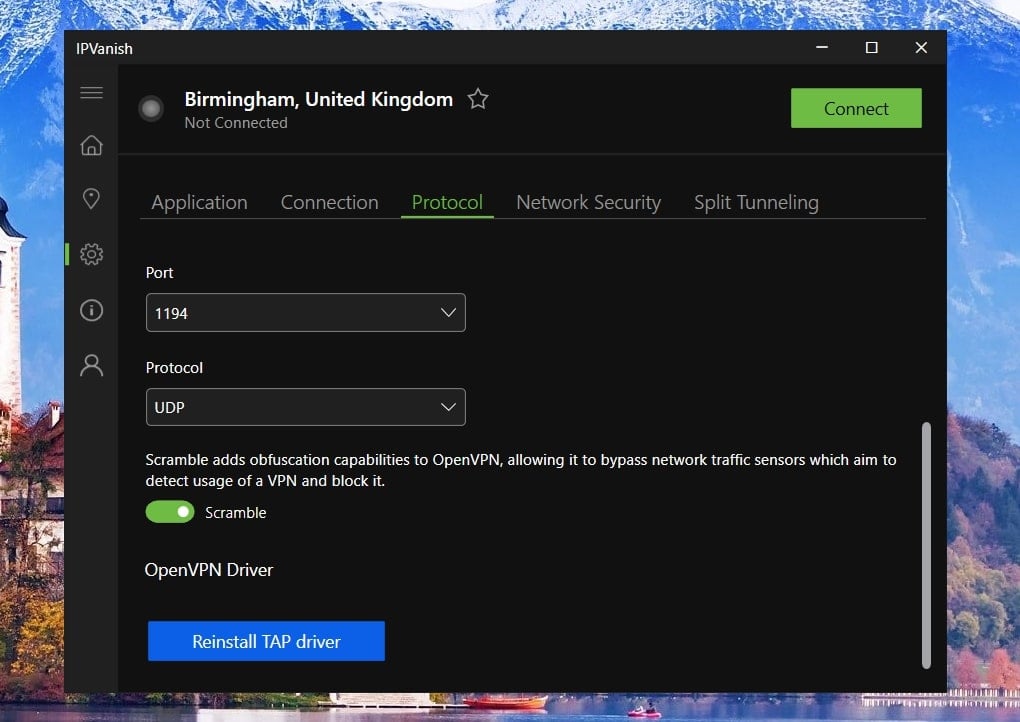Open the Network Security tab
1020x722 pixels.
tap(588, 202)
